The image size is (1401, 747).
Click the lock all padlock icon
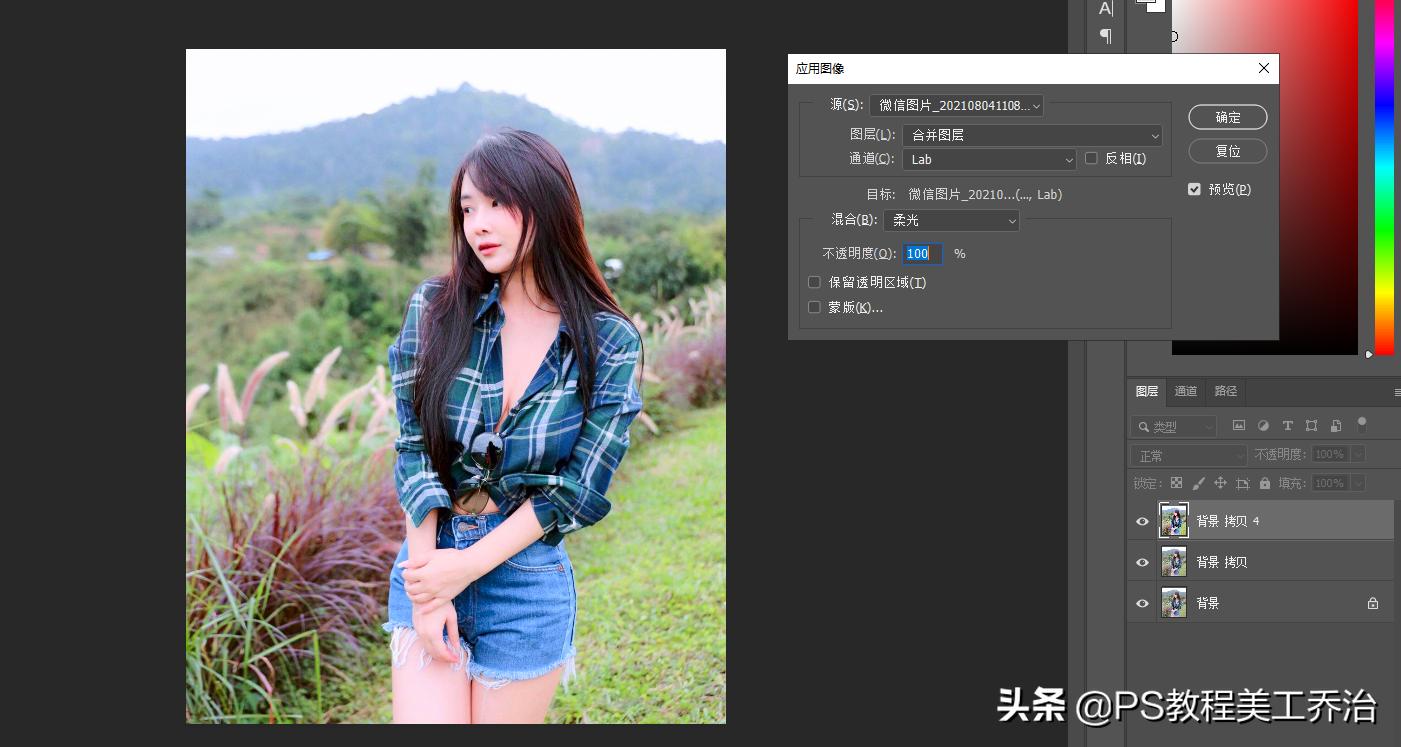pyautogui.click(x=1266, y=483)
